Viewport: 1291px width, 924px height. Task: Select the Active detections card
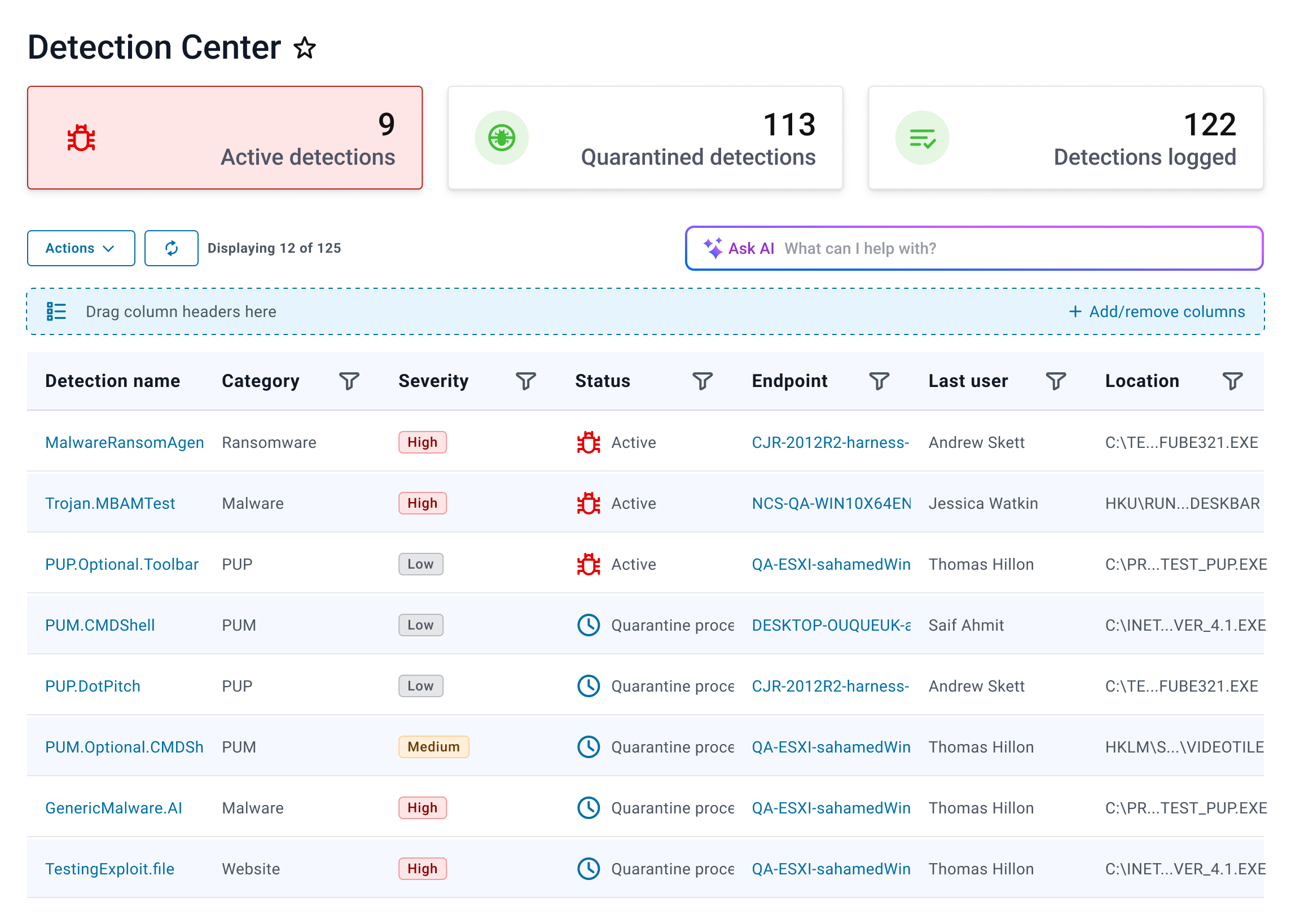click(x=225, y=138)
